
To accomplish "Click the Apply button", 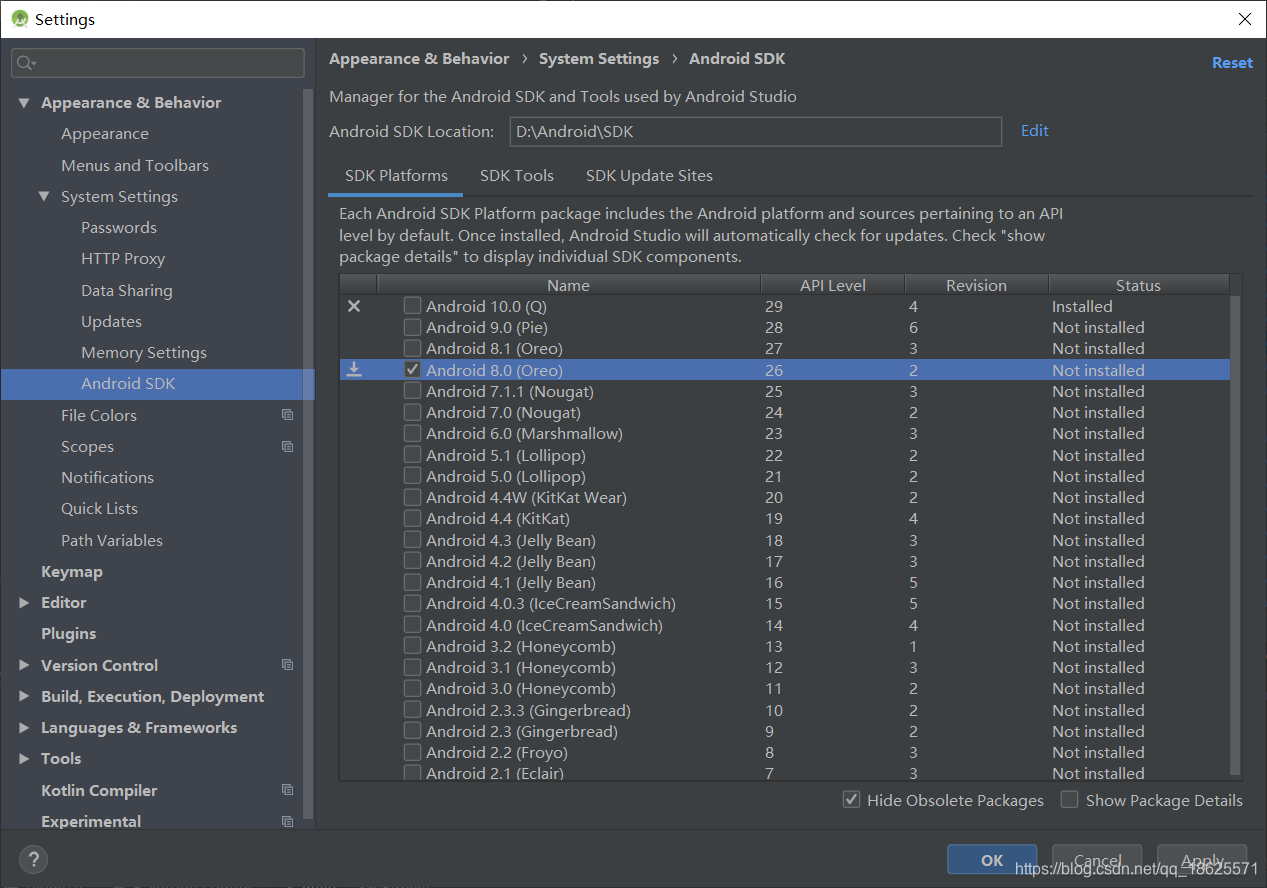I will point(1202,860).
